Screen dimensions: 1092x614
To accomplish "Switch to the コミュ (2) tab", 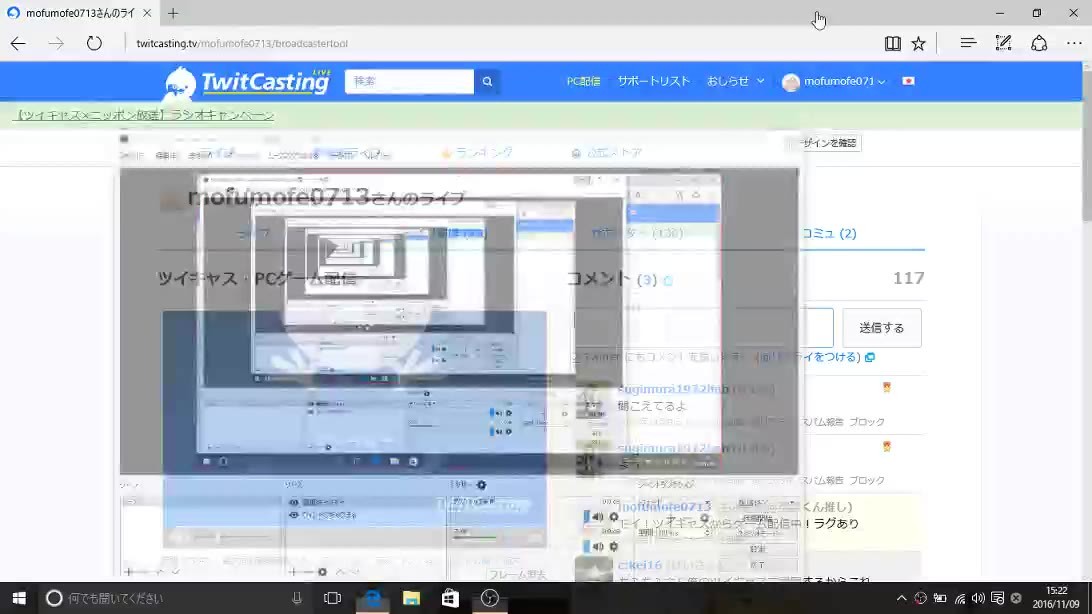I will (x=829, y=234).
